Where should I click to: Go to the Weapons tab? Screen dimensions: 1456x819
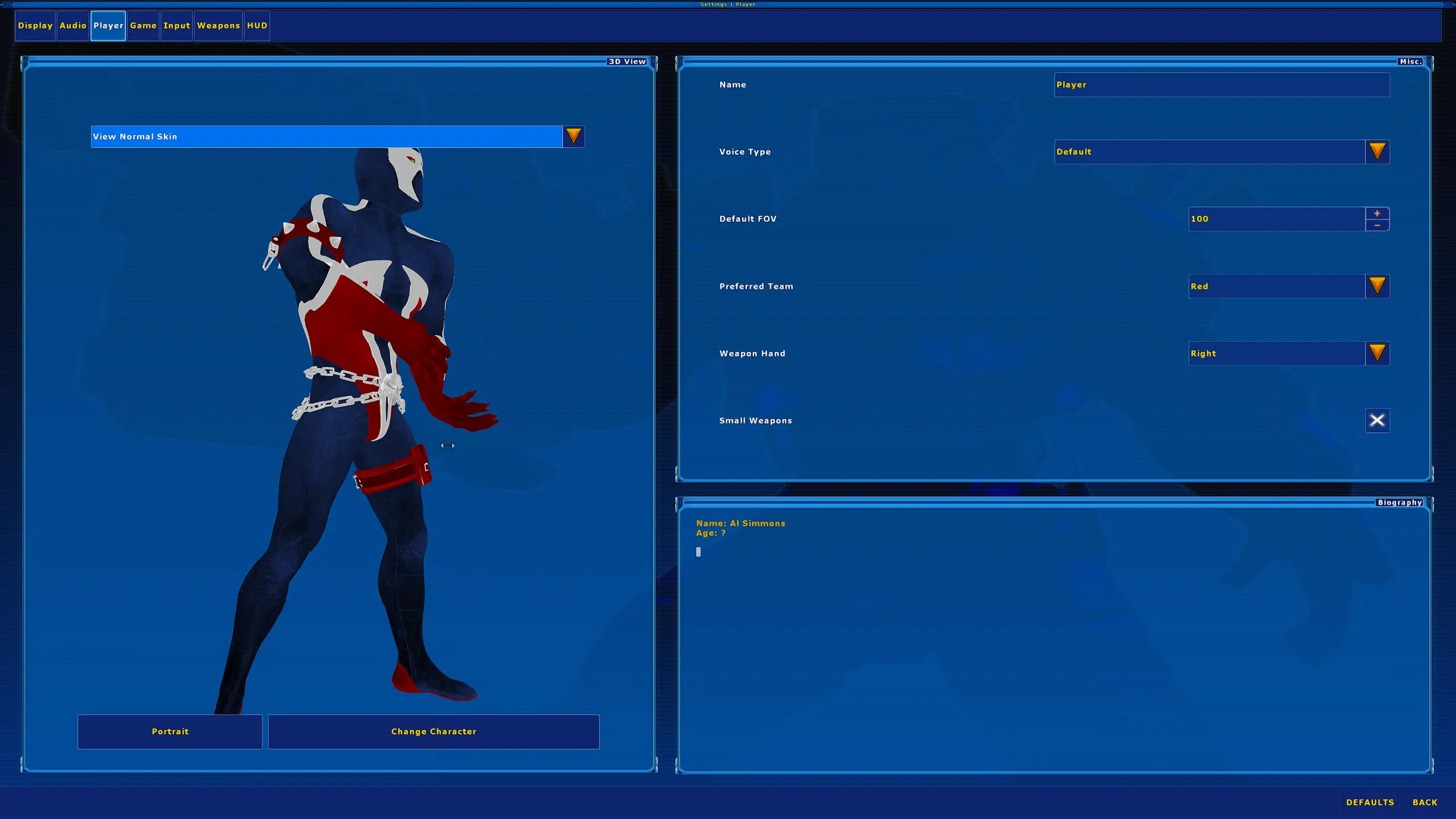click(218, 26)
